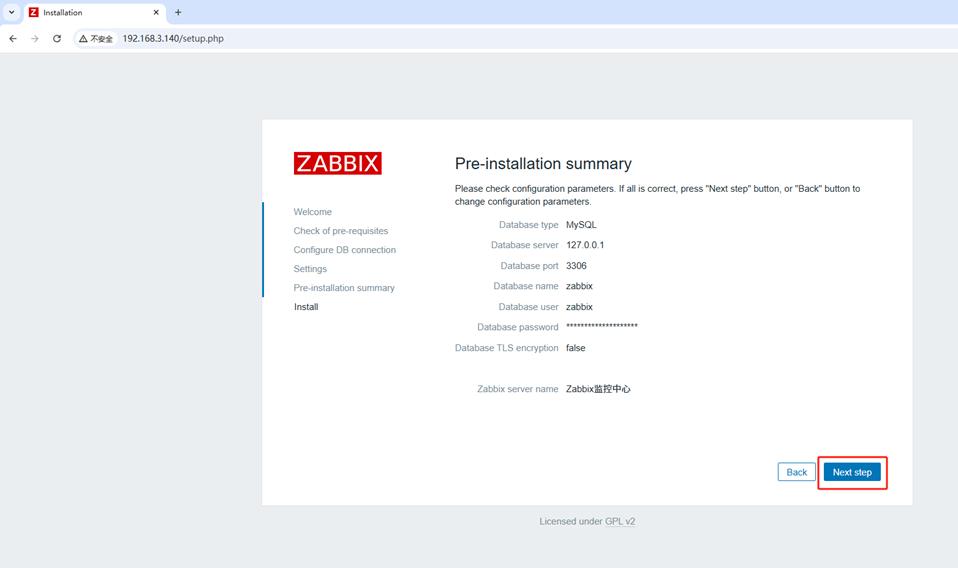Screen dimensions: 958x568
Task: Select the Install step
Action: [x=305, y=307]
